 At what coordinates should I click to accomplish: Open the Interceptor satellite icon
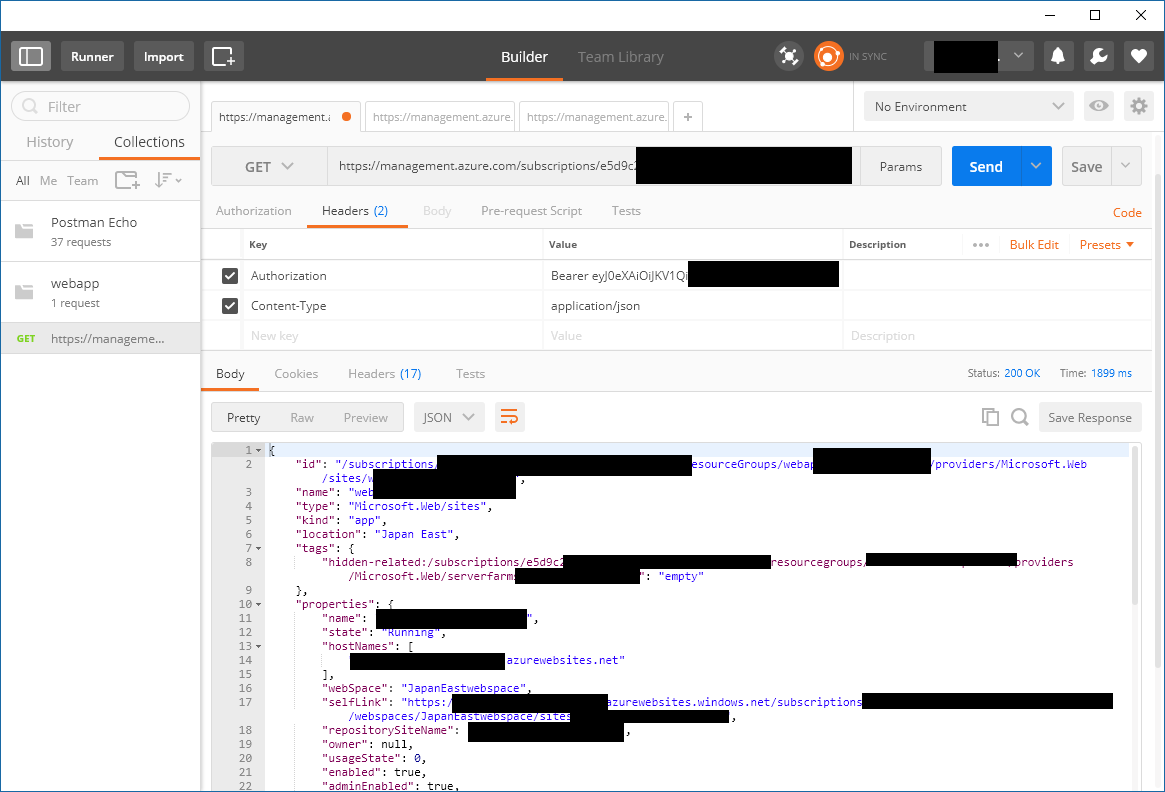tap(788, 56)
